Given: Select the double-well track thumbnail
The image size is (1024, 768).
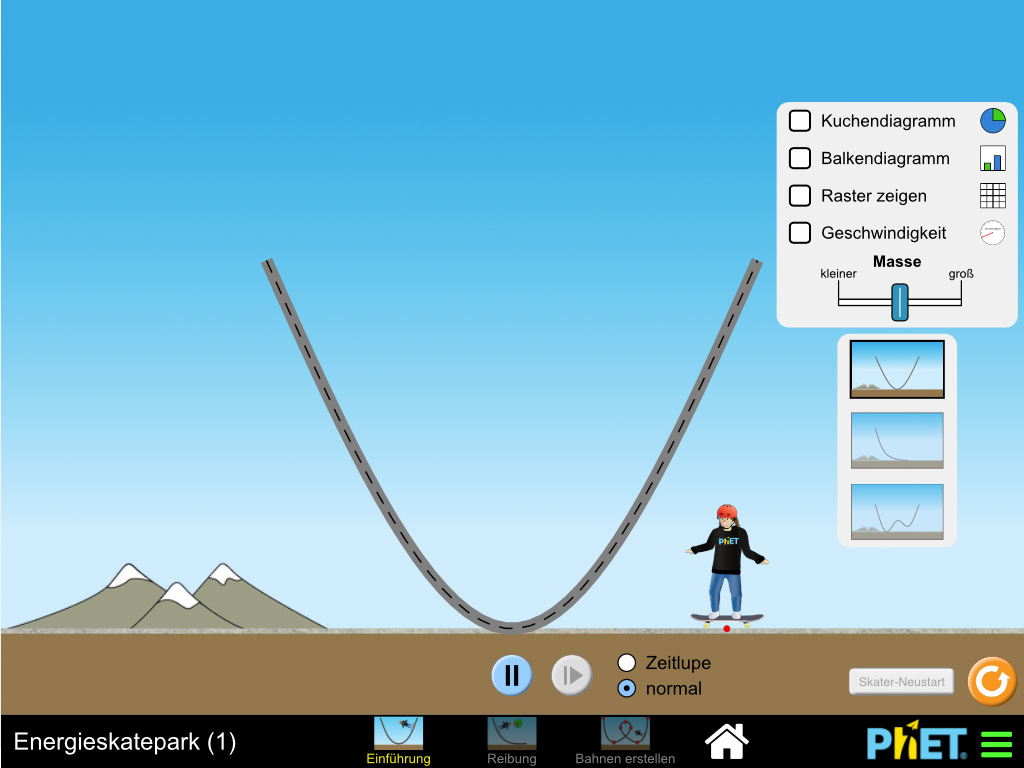Looking at the screenshot, I should tap(897, 512).
